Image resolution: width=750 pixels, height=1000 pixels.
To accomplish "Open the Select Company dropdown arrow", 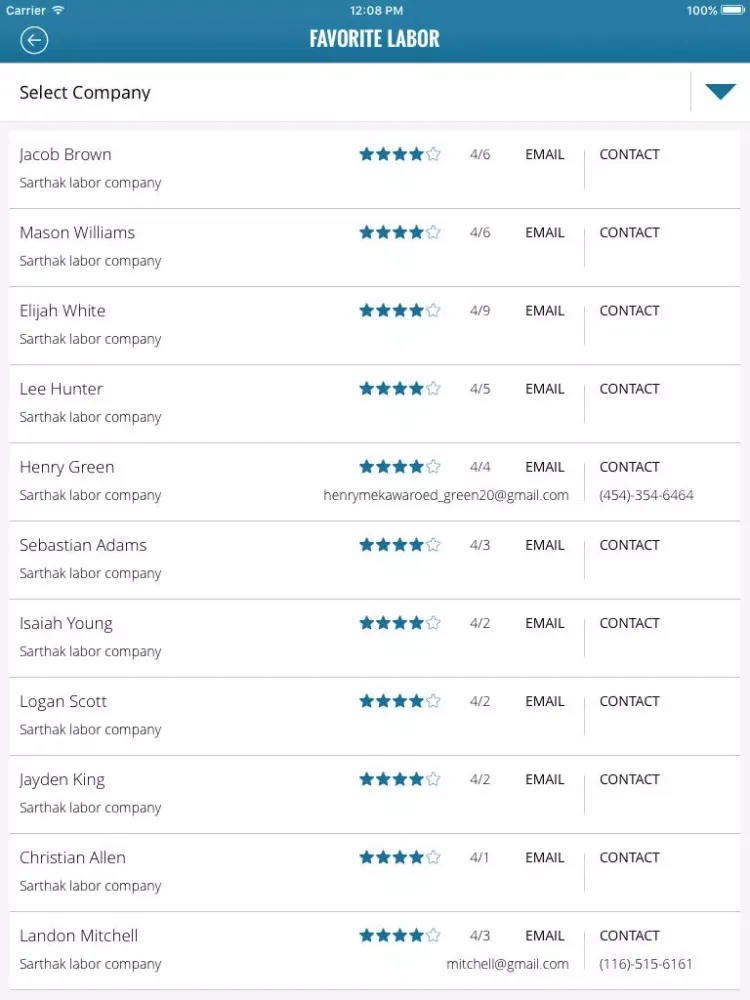I will tap(721, 92).
